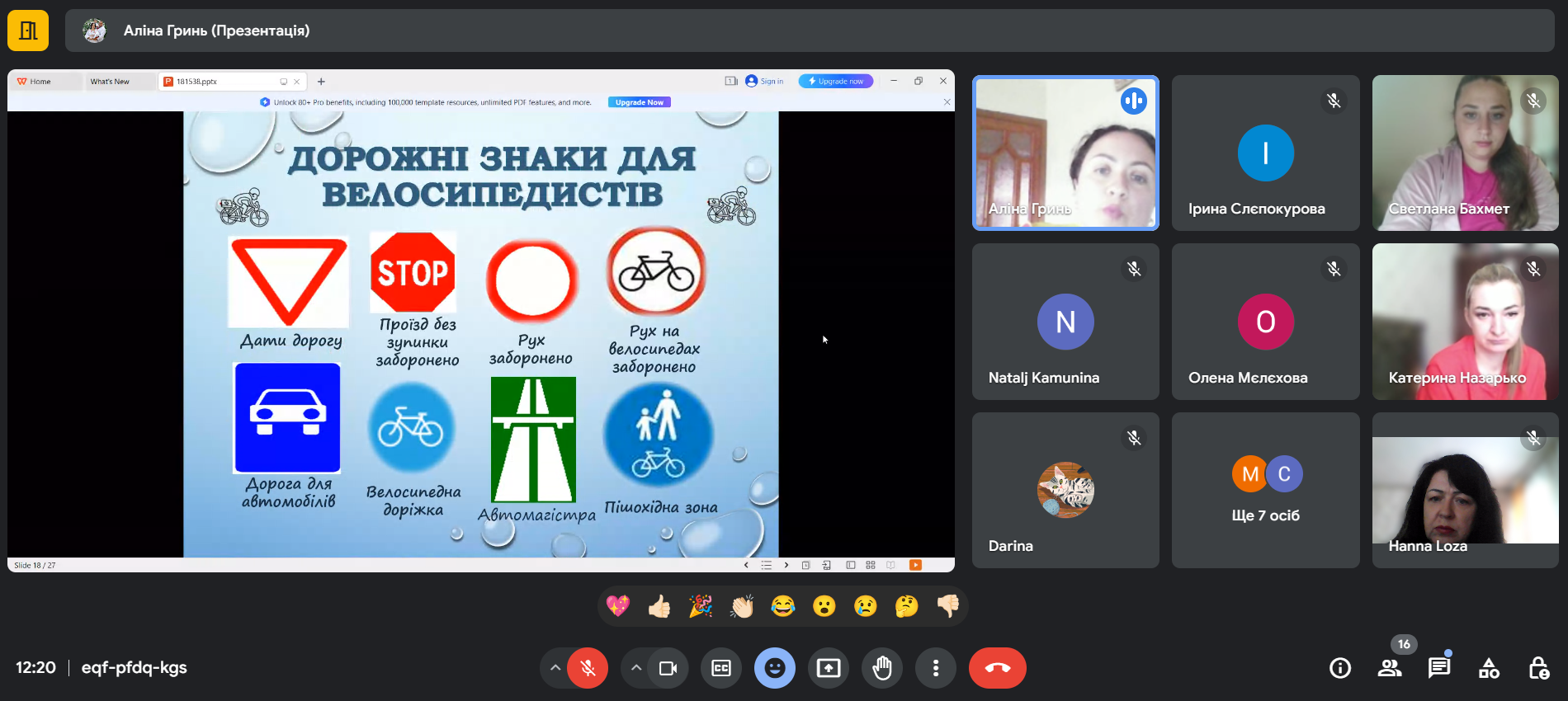Turn on closed captions
Screen dimensions: 1568x701
point(721,668)
